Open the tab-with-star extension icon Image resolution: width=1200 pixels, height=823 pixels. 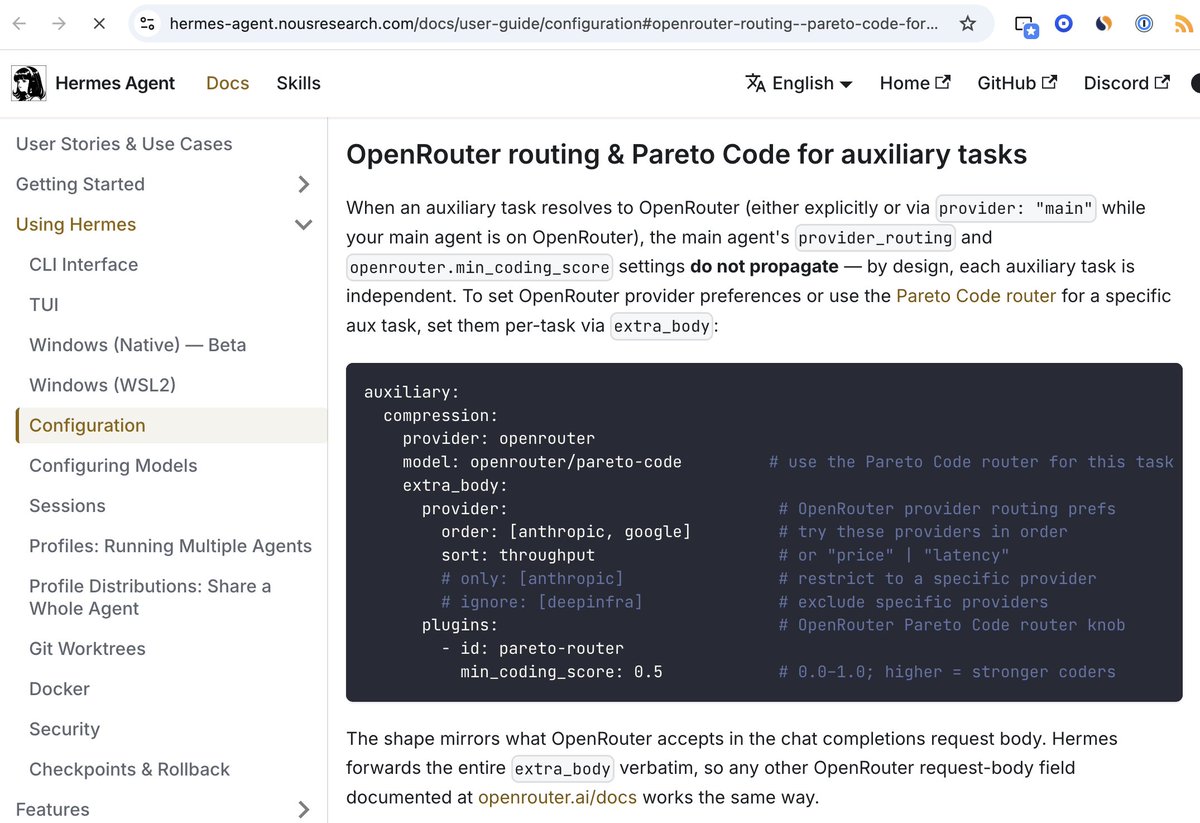(x=1026, y=24)
